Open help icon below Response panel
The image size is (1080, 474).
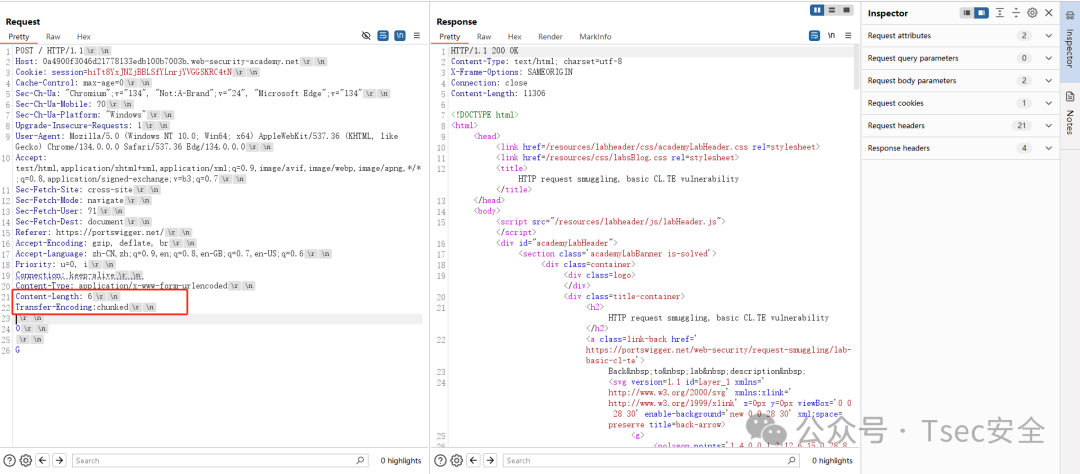coord(441,460)
